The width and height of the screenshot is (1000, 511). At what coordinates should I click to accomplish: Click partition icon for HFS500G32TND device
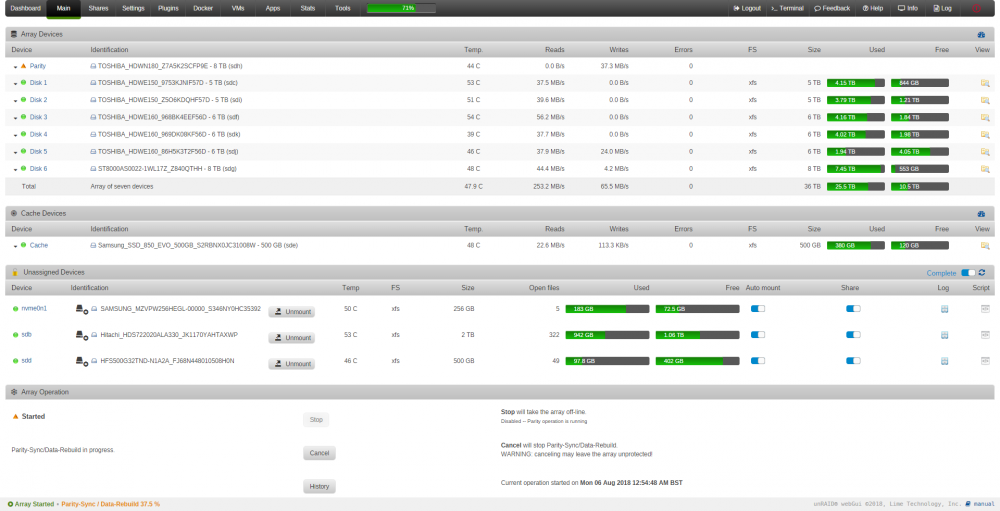pyautogui.click(x=82, y=361)
